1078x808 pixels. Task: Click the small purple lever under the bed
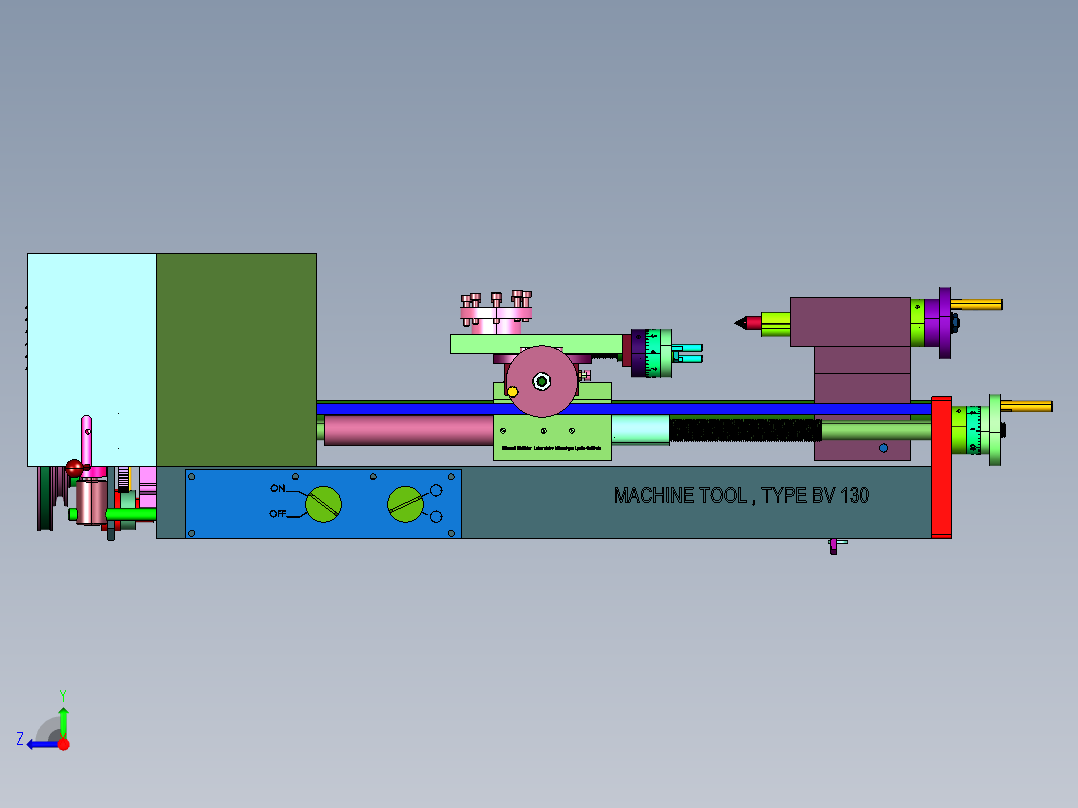tap(834, 546)
